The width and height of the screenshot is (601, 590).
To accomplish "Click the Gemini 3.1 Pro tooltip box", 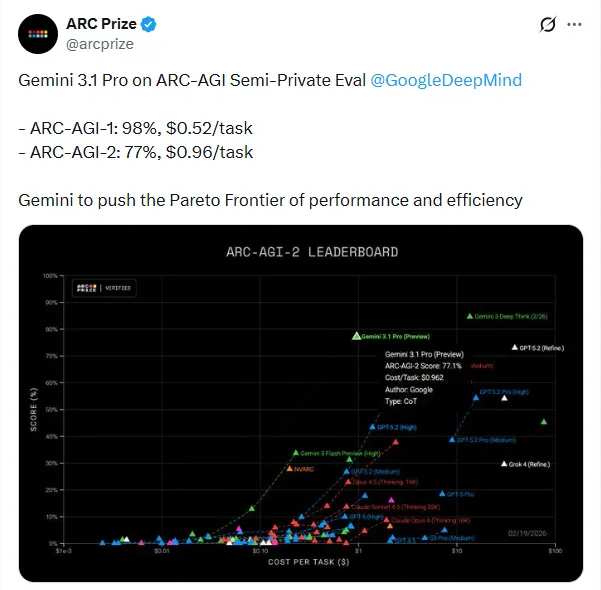I will pos(425,377).
